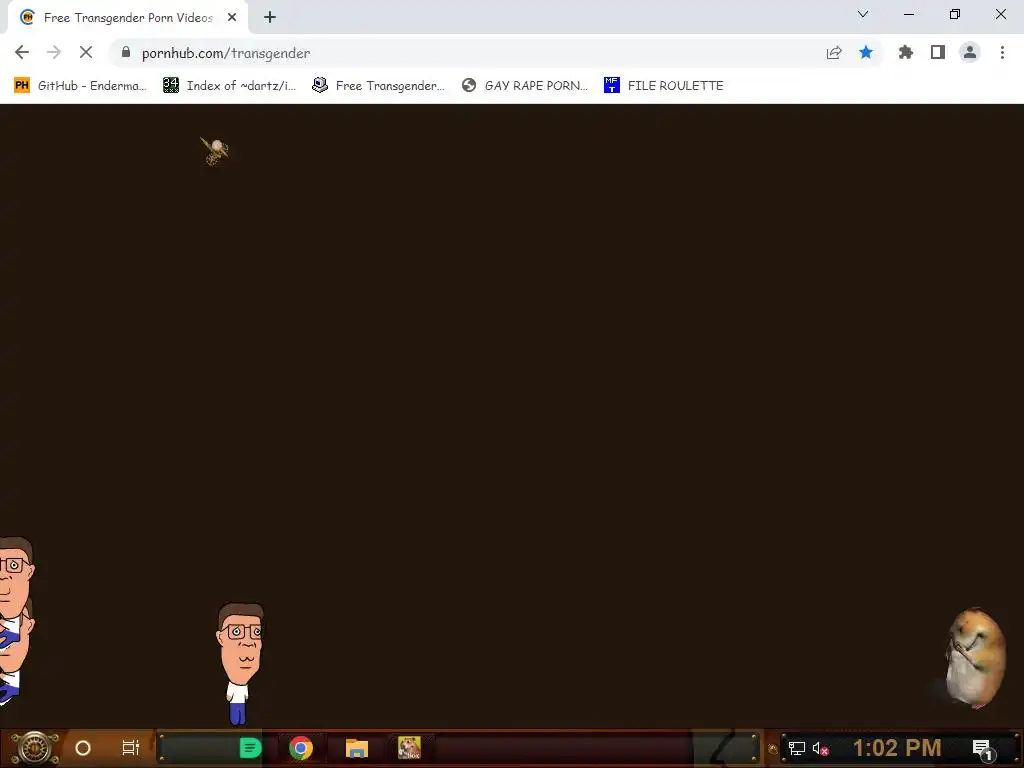Open the 'Free Transgender...' bookmark

(x=379, y=86)
